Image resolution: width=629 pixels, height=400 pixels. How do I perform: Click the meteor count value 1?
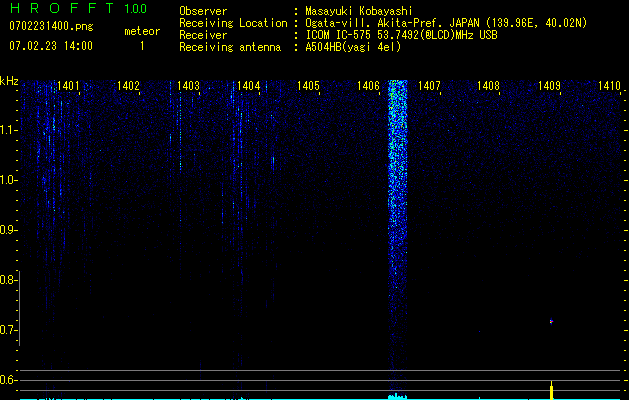tap(142, 46)
